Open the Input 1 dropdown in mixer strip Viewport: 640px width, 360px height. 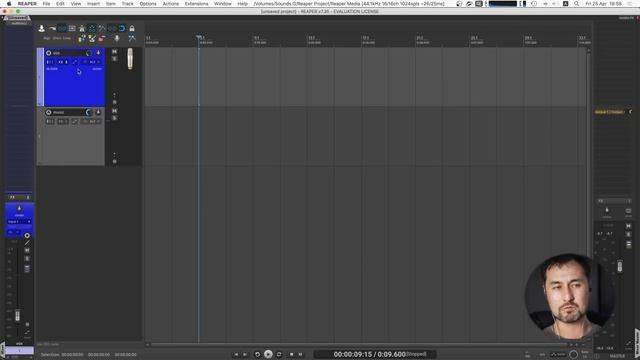[19, 222]
